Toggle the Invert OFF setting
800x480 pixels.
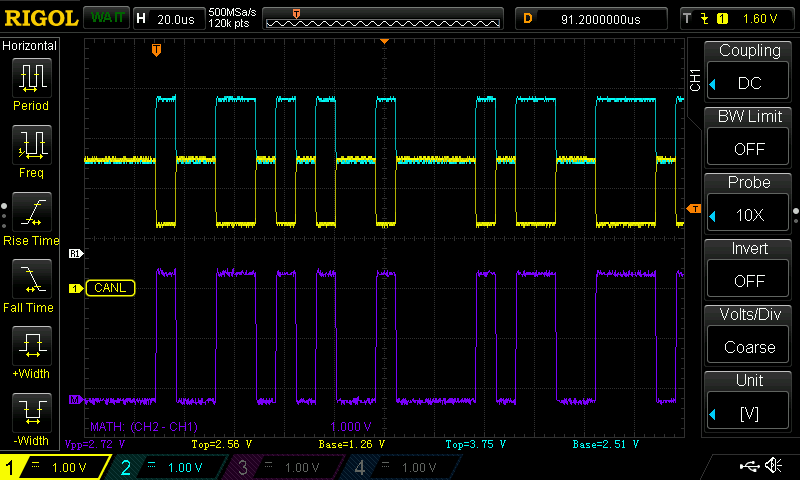tap(748, 281)
